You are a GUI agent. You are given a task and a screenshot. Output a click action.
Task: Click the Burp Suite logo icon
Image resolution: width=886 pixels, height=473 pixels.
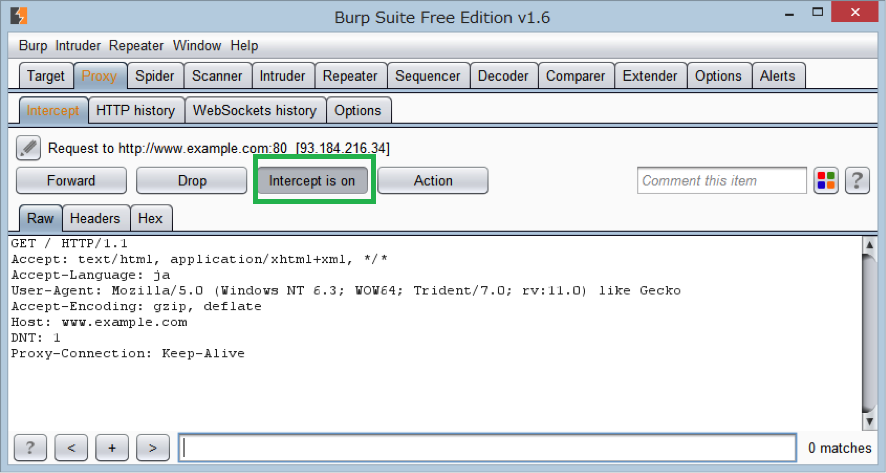coord(19,15)
